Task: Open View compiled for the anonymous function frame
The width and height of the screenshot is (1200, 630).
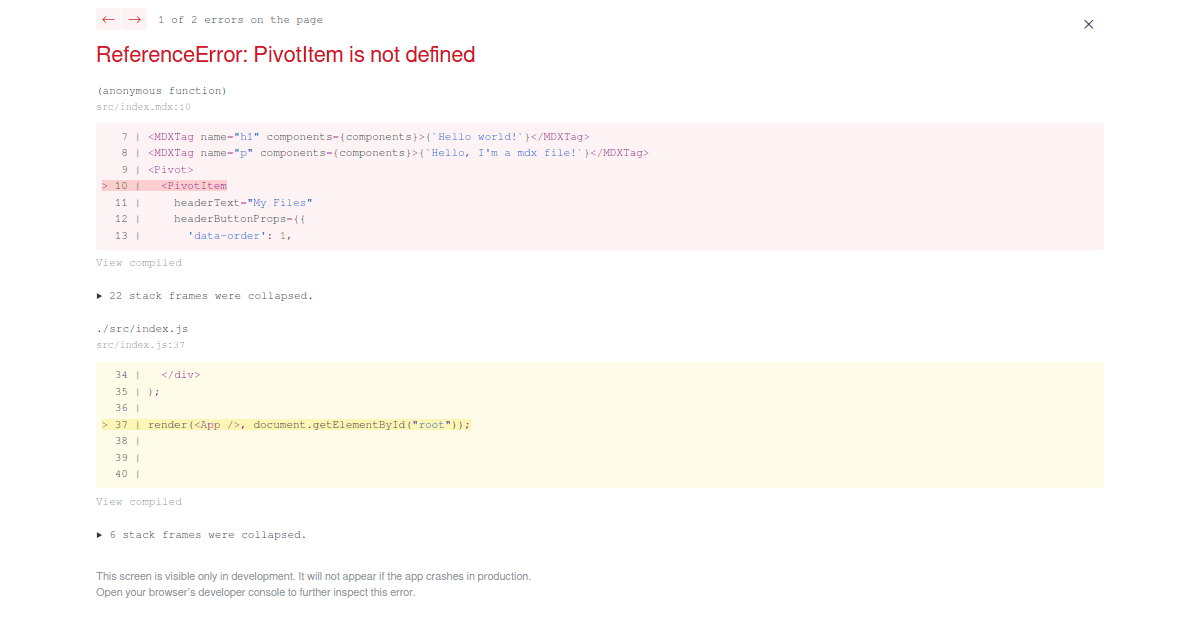Action: [x=139, y=262]
